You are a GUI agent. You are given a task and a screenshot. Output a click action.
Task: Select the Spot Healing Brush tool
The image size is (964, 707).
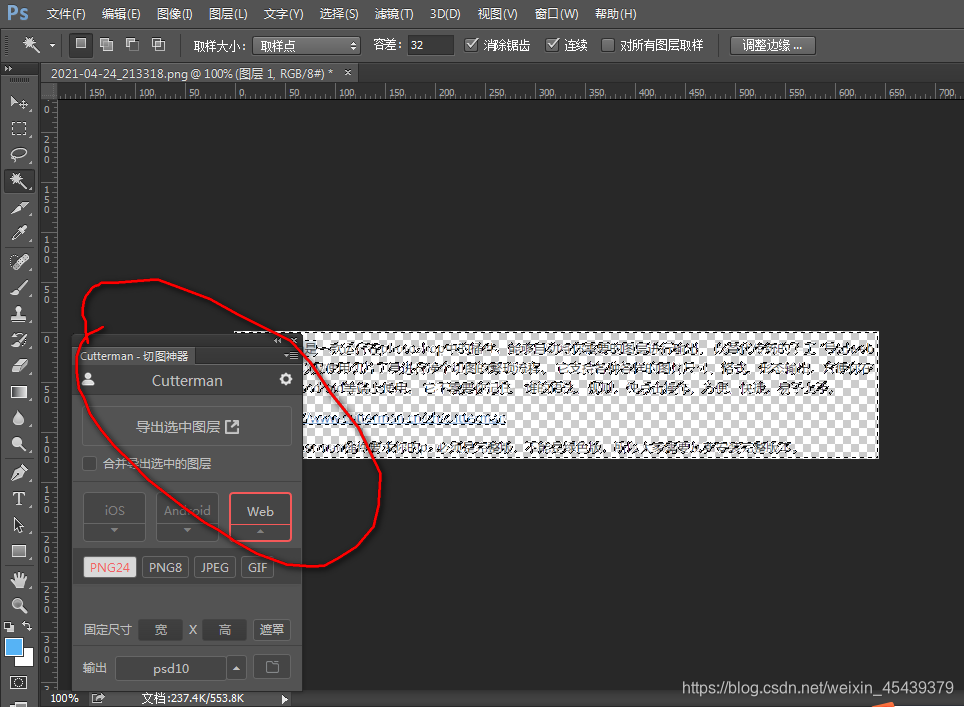[x=19, y=262]
